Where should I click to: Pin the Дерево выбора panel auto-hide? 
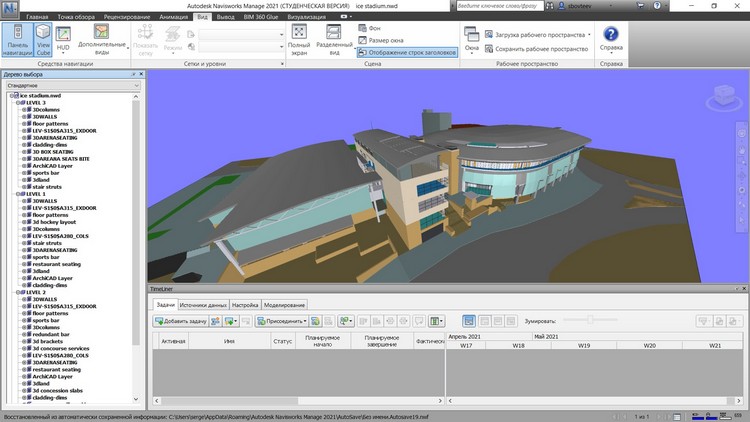(x=133, y=74)
